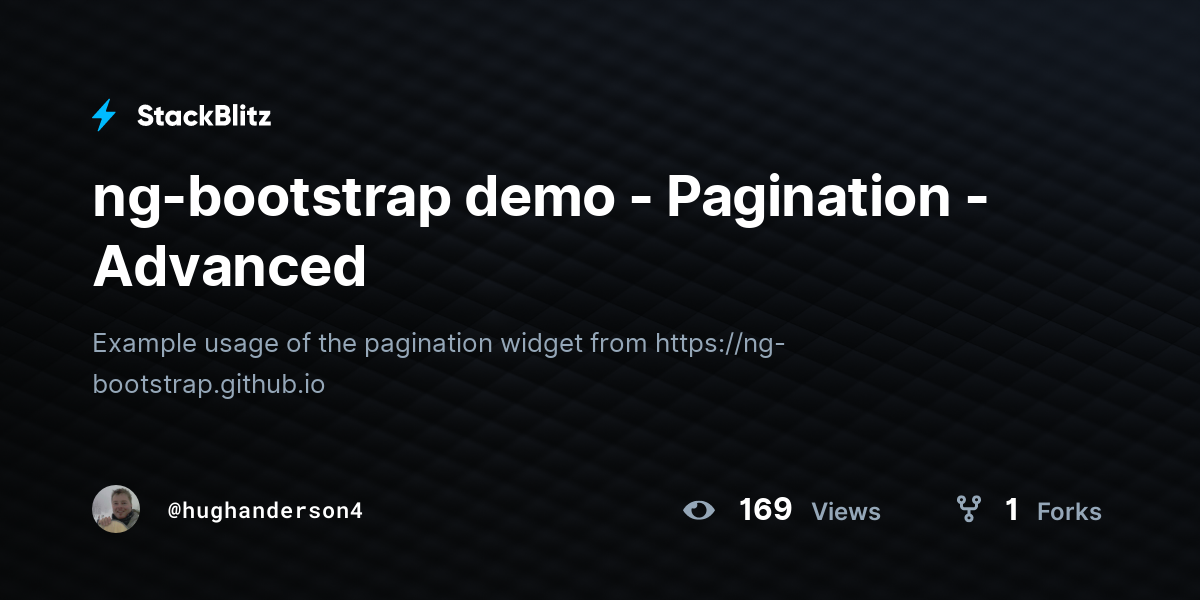
Task: Open the hughanderson4 profile avatar
Action: [116, 509]
